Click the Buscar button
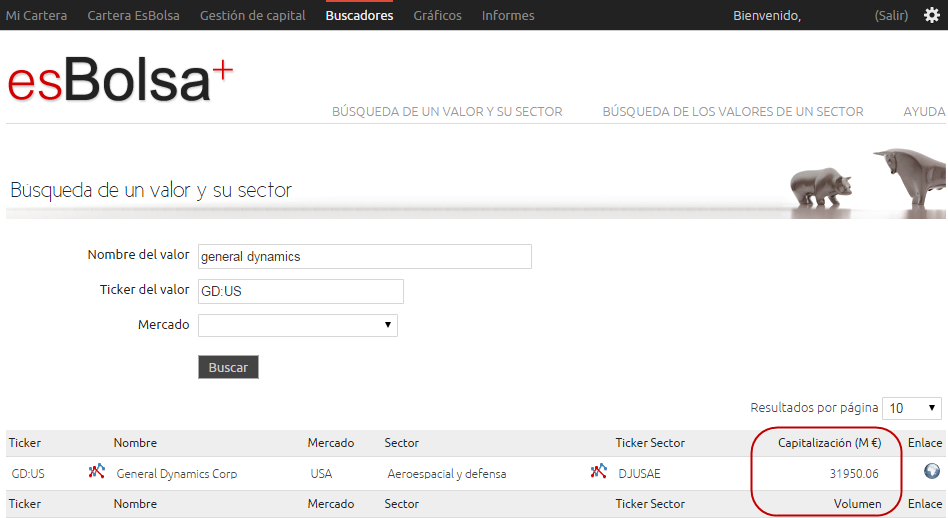 click(x=228, y=367)
